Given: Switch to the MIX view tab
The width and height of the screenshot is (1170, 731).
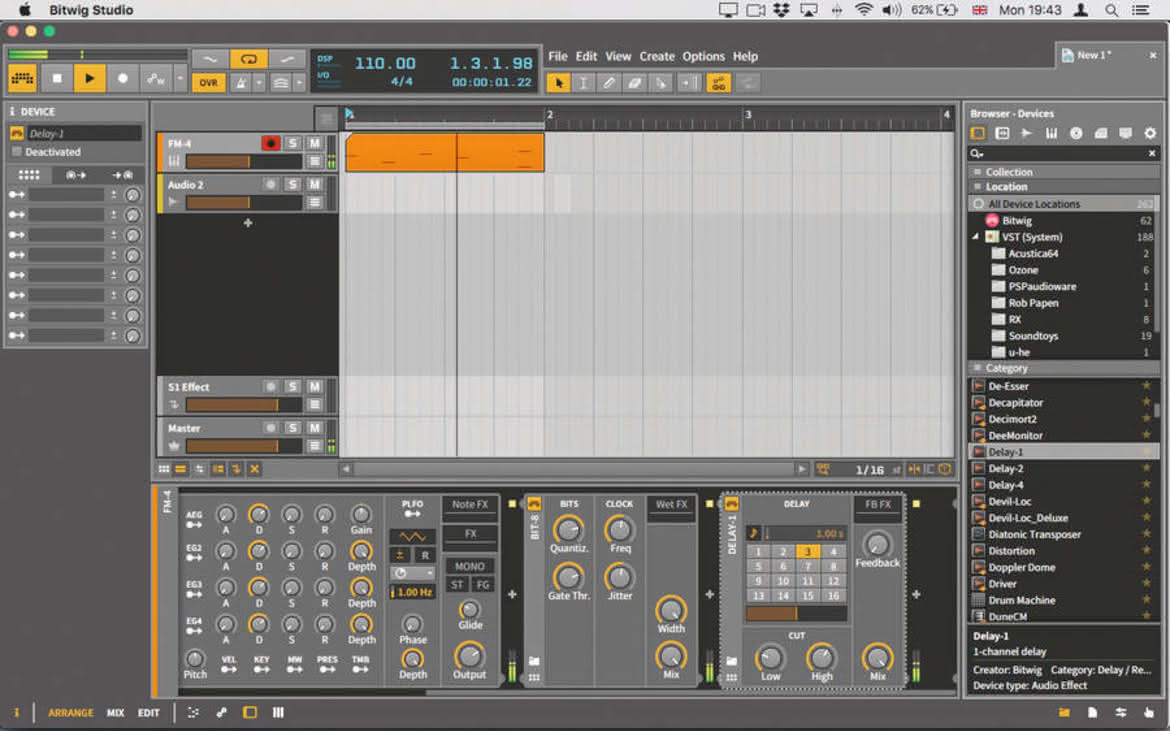Looking at the screenshot, I should [116, 712].
